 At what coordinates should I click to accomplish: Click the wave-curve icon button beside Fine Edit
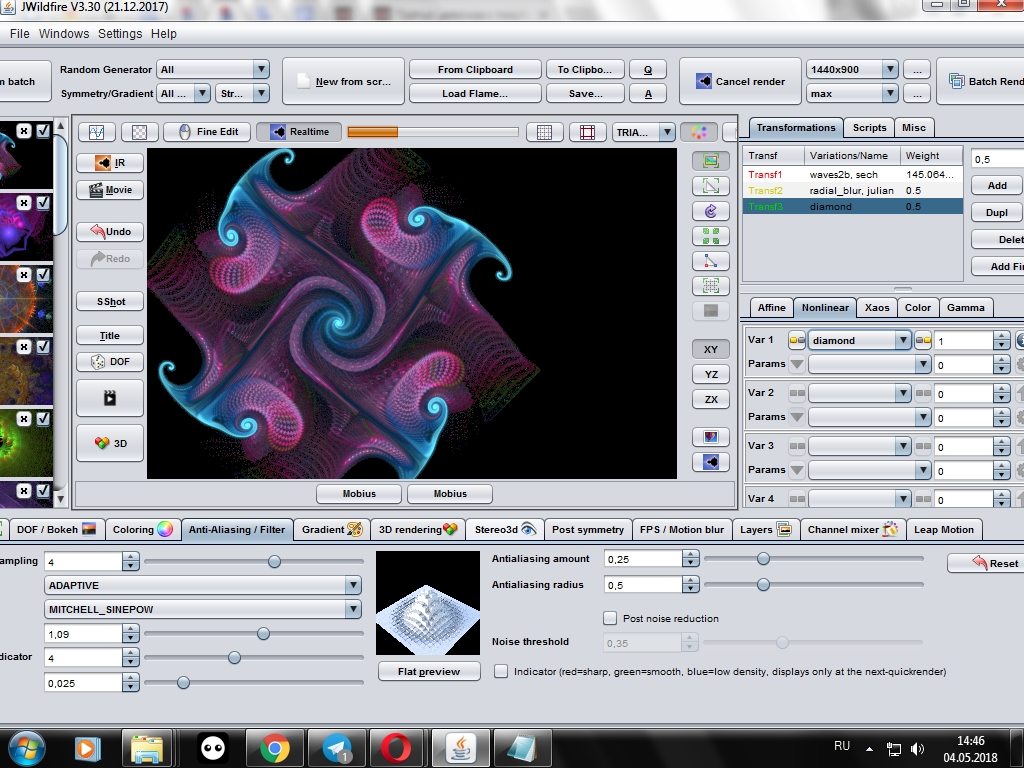click(x=97, y=132)
